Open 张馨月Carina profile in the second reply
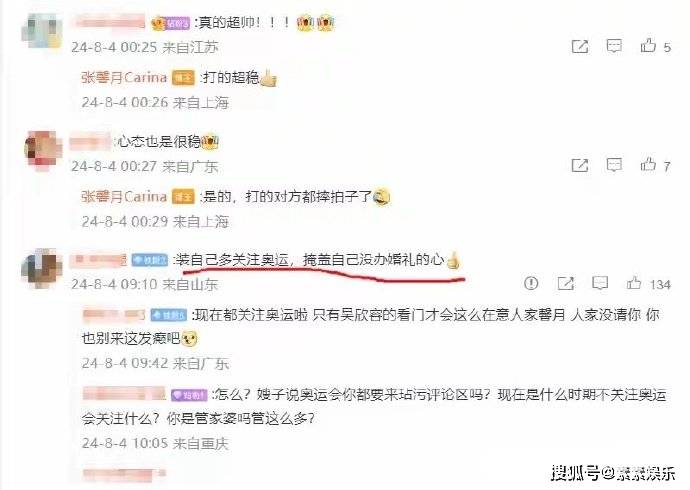690x490 pixels. tap(124, 197)
